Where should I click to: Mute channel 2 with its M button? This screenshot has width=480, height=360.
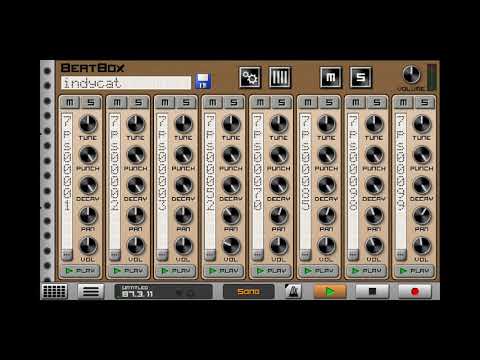[x=117, y=103]
